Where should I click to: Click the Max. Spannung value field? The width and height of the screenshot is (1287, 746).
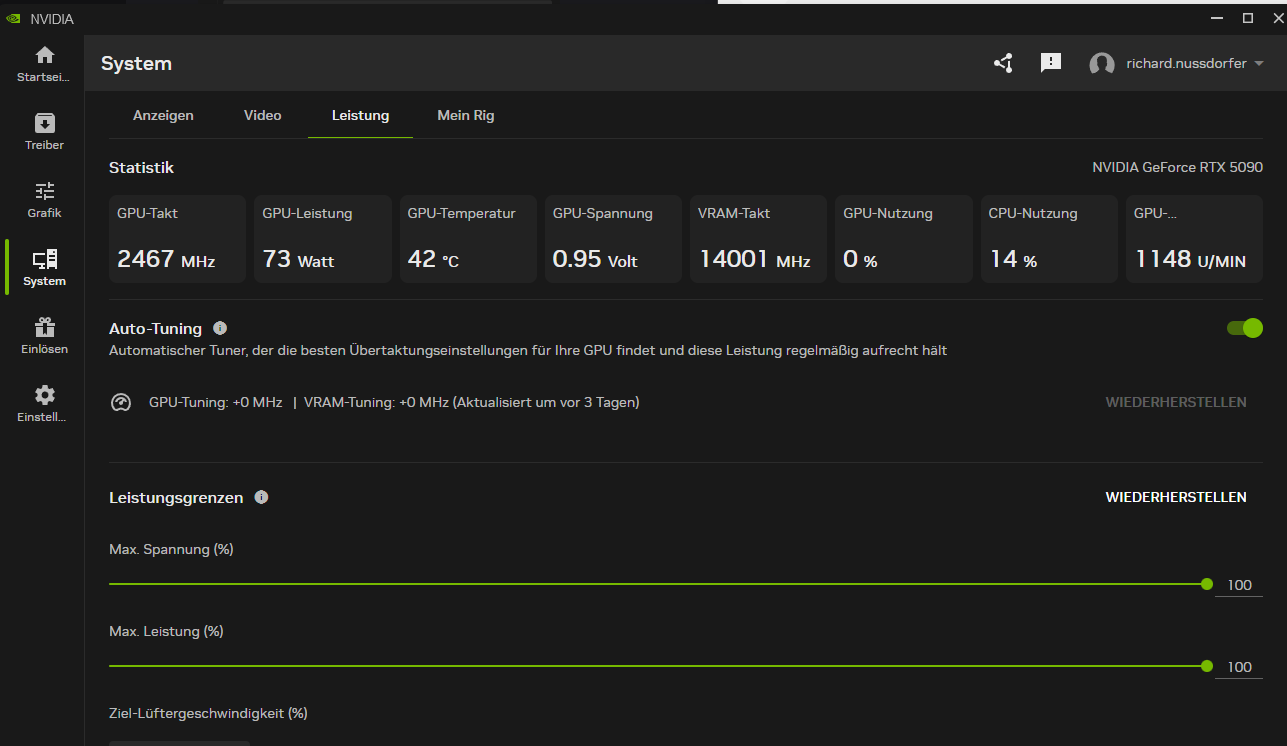pyautogui.click(x=1240, y=585)
